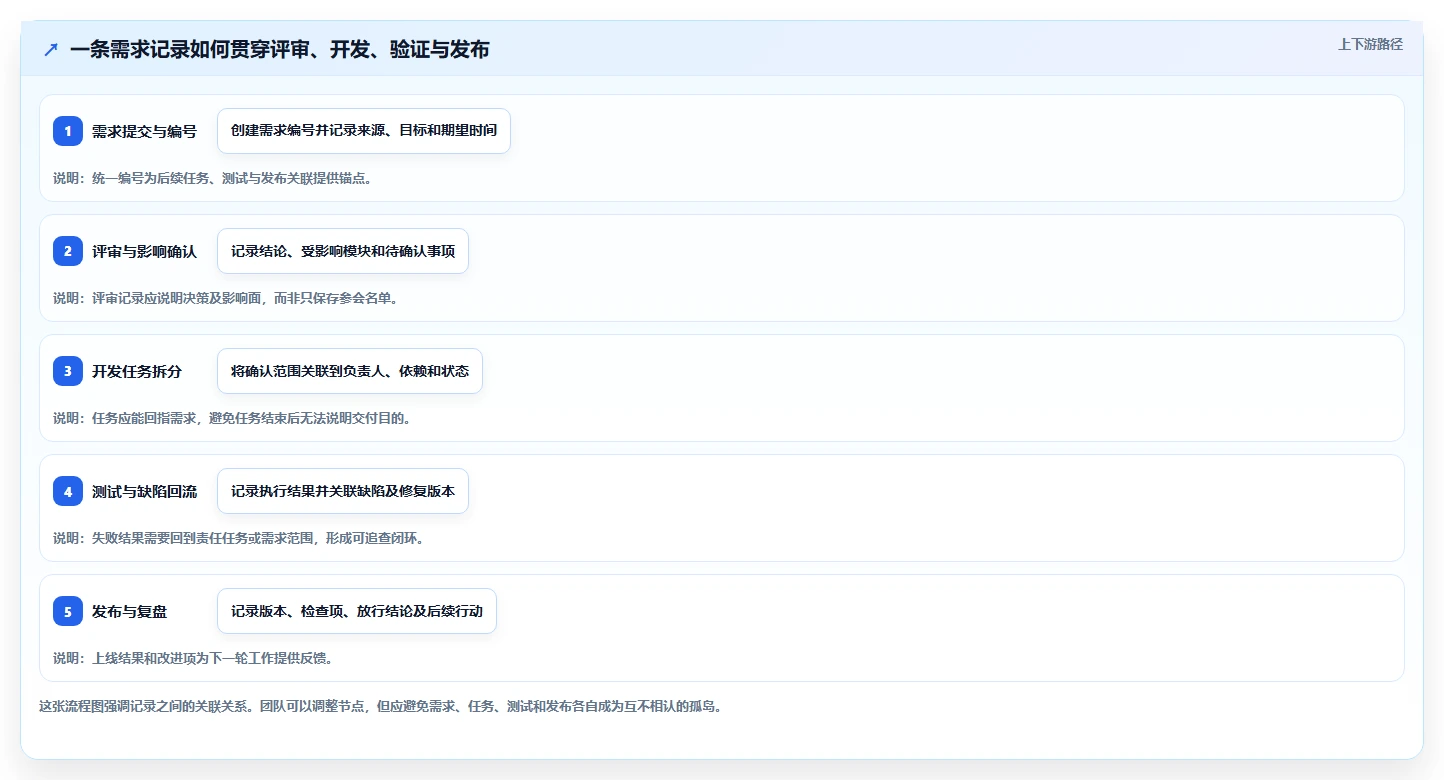The height and width of the screenshot is (780, 1444).
Task: Click the arrow icon beside the flowchart title
Action: click(x=51, y=49)
